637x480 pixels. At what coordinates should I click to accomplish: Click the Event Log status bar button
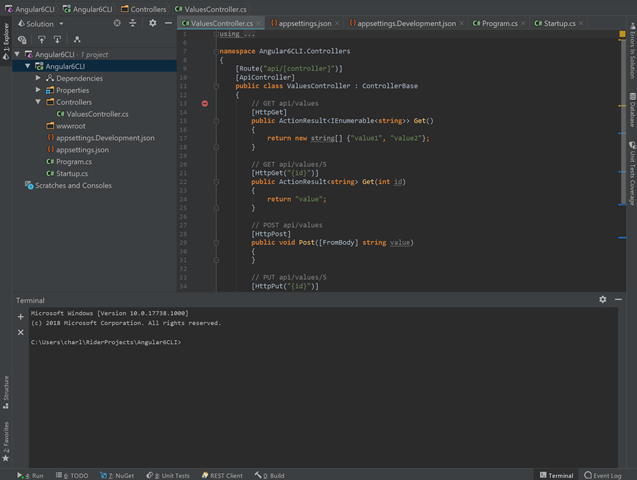click(x=602, y=475)
